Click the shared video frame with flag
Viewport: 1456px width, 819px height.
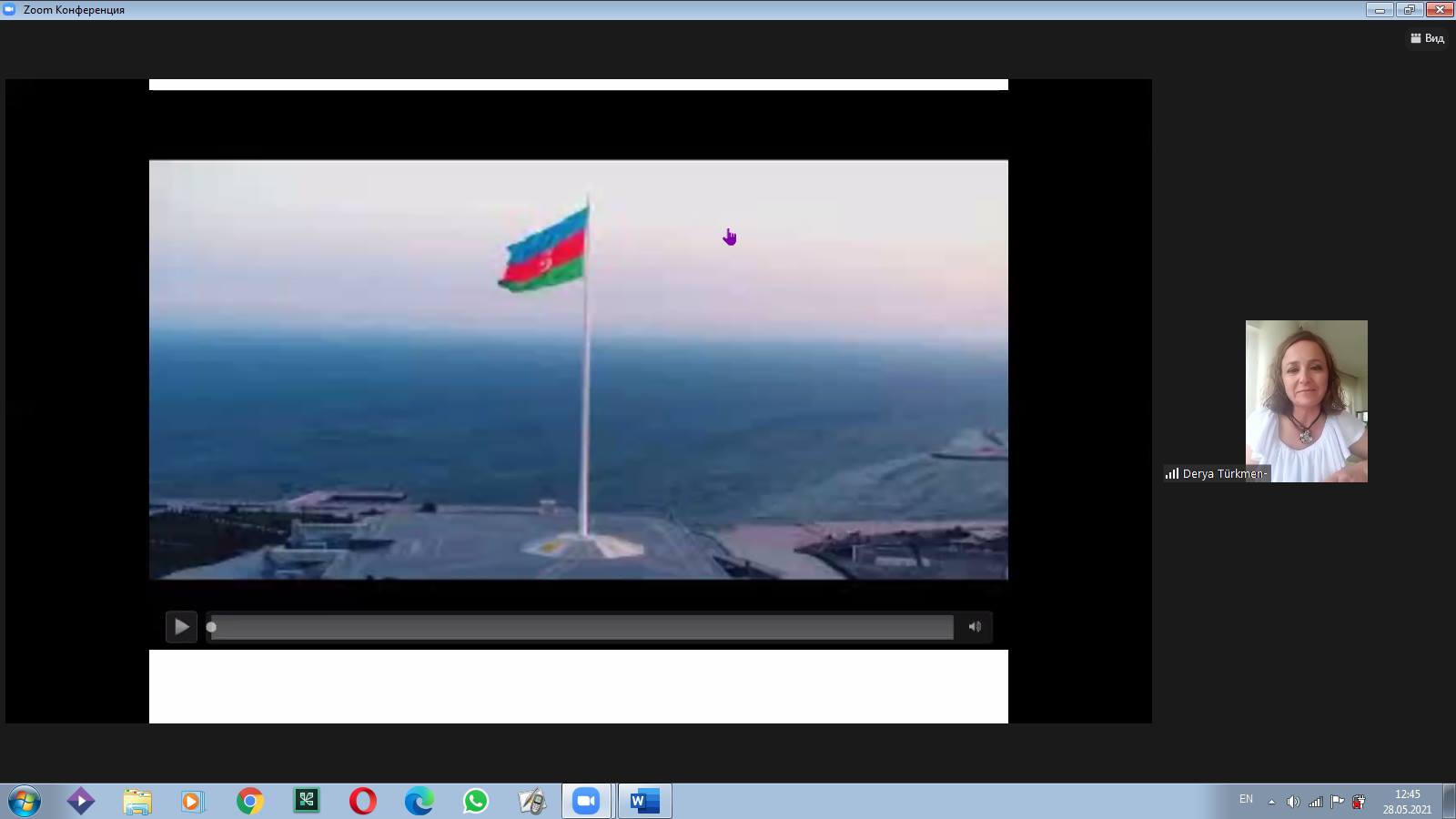tap(578, 369)
